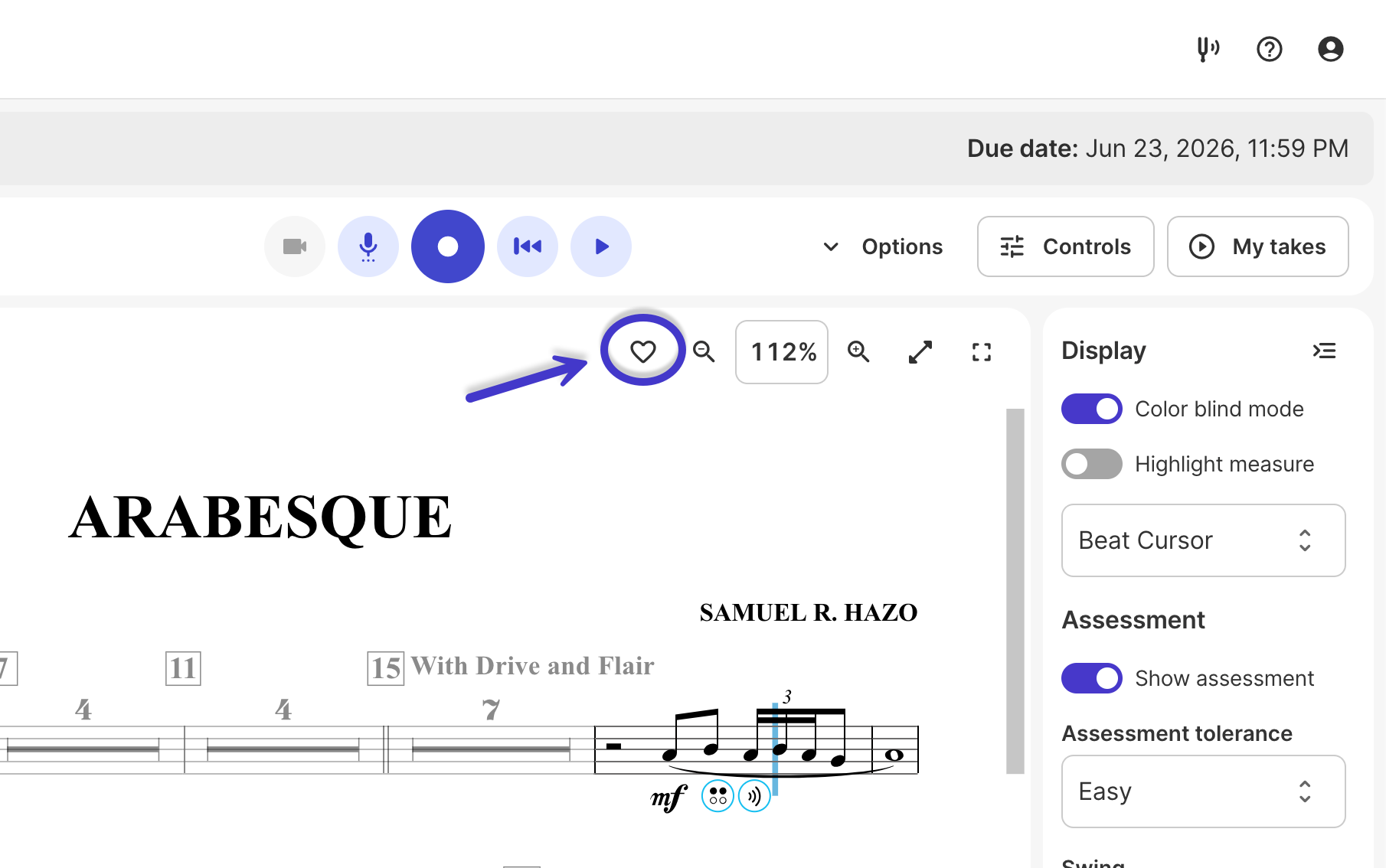Click the sound icon below the staff
1386x868 pixels.
click(x=754, y=796)
